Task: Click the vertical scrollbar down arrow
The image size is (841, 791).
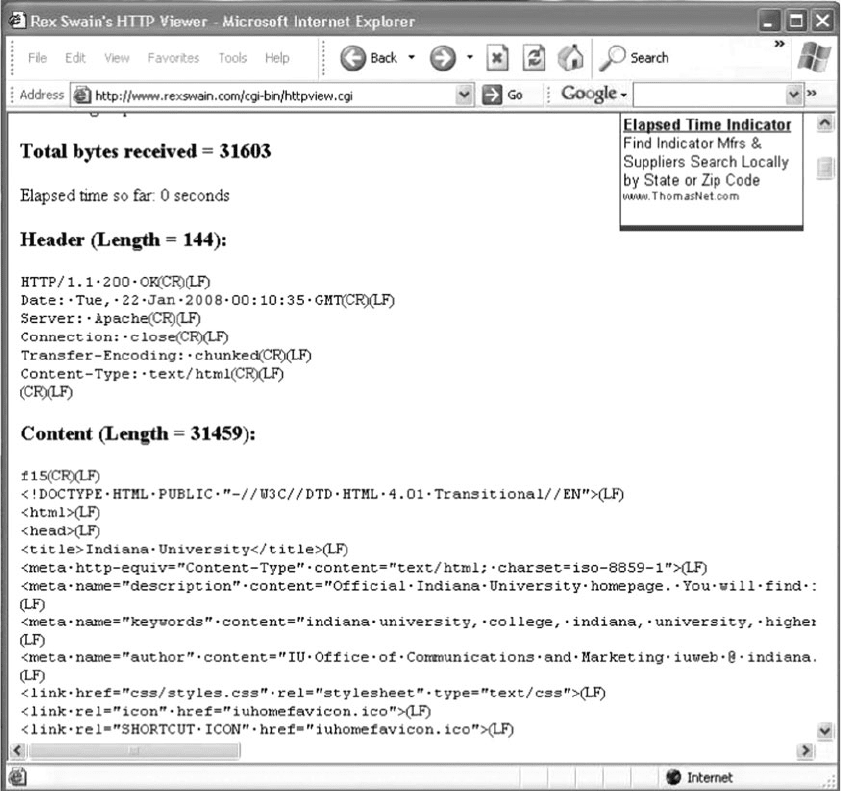Action: coord(825,732)
